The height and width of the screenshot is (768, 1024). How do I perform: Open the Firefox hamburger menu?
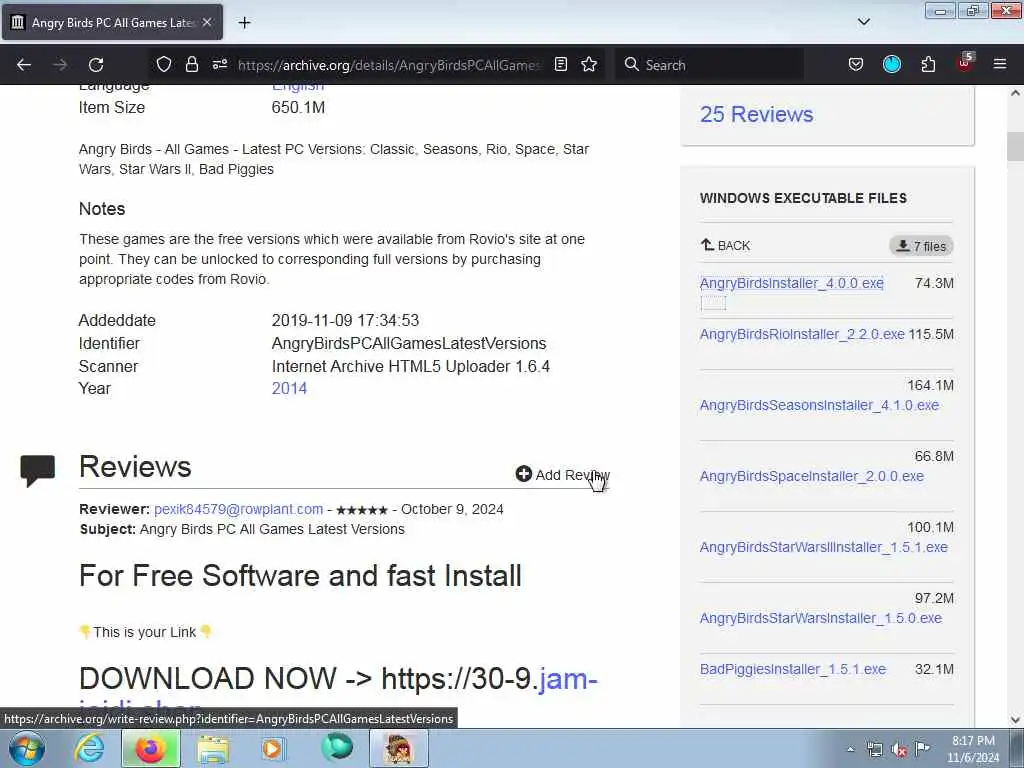[x=1000, y=64]
